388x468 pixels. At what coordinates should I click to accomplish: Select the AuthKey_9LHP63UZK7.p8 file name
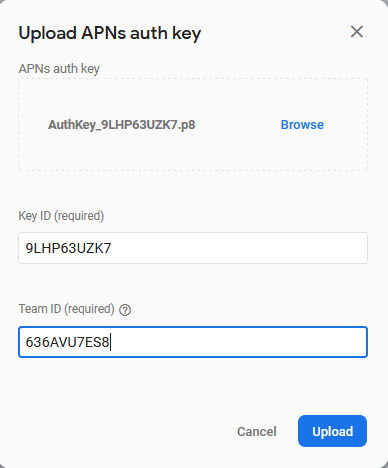coord(122,125)
